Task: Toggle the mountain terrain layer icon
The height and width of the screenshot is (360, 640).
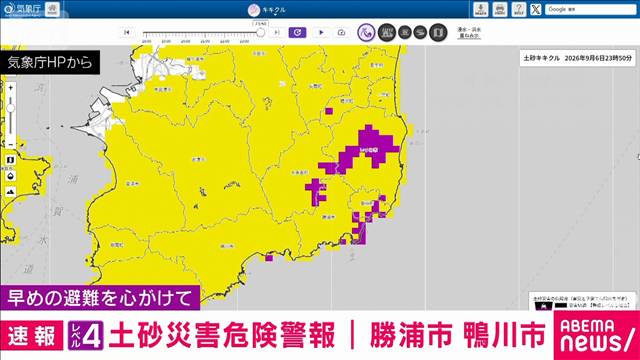Action: click(x=11, y=191)
